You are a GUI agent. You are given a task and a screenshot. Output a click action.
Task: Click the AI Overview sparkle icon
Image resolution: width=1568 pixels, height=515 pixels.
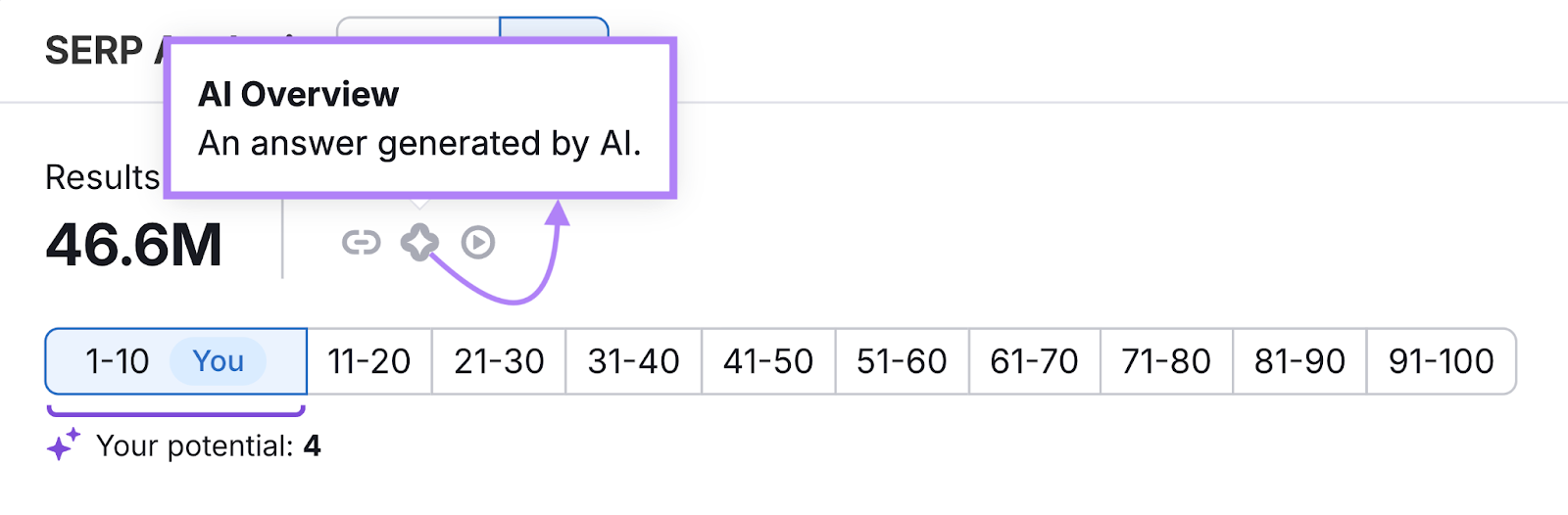click(419, 242)
